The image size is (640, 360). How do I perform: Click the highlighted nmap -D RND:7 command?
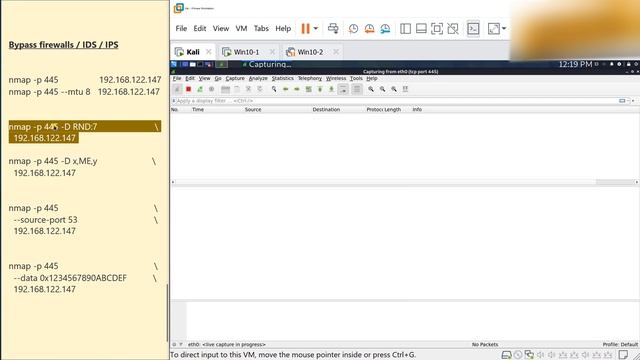(84, 132)
